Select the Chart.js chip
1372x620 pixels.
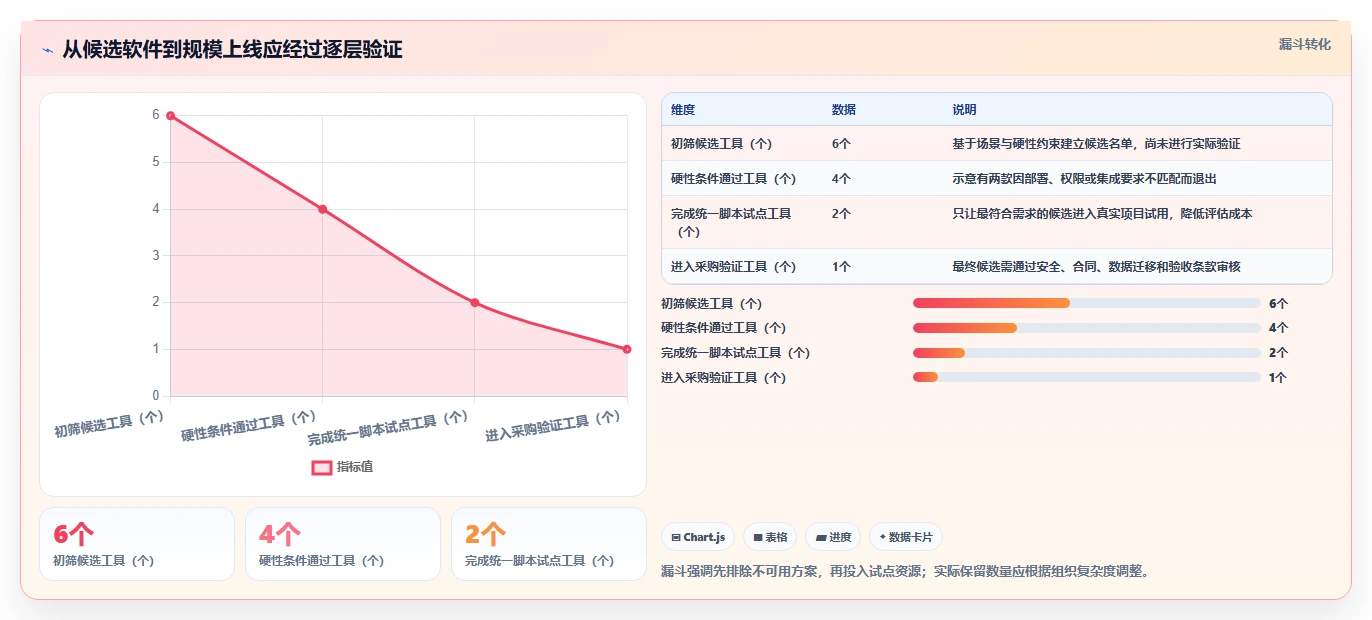click(698, 537)
